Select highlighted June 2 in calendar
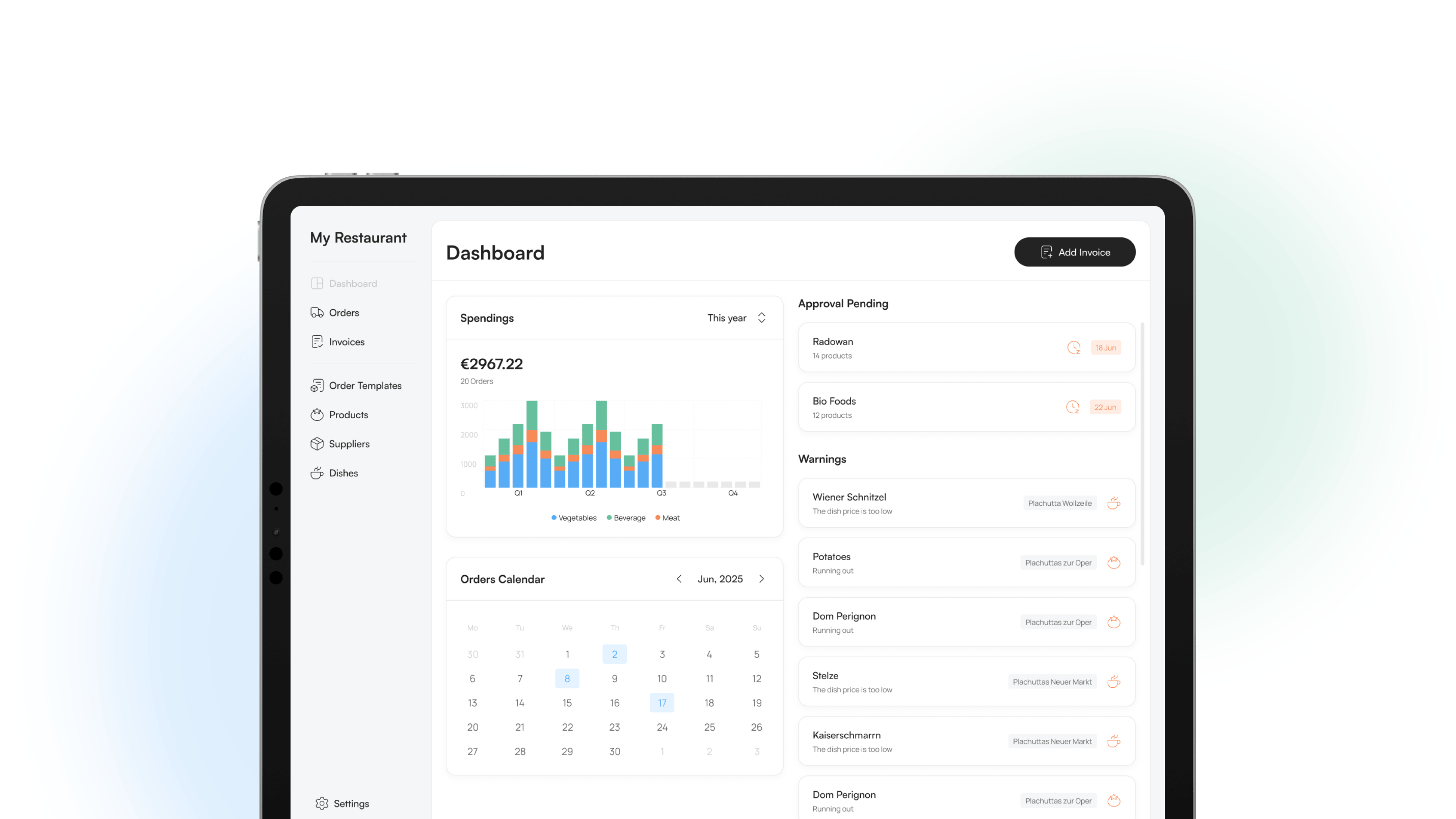1456x819 pixels. pos(614,654)
